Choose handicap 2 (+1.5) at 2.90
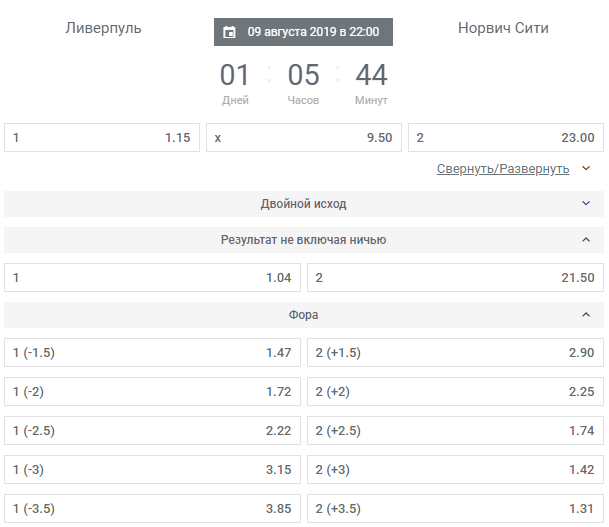Screen dimensions: 609x527 coord(455,353)
